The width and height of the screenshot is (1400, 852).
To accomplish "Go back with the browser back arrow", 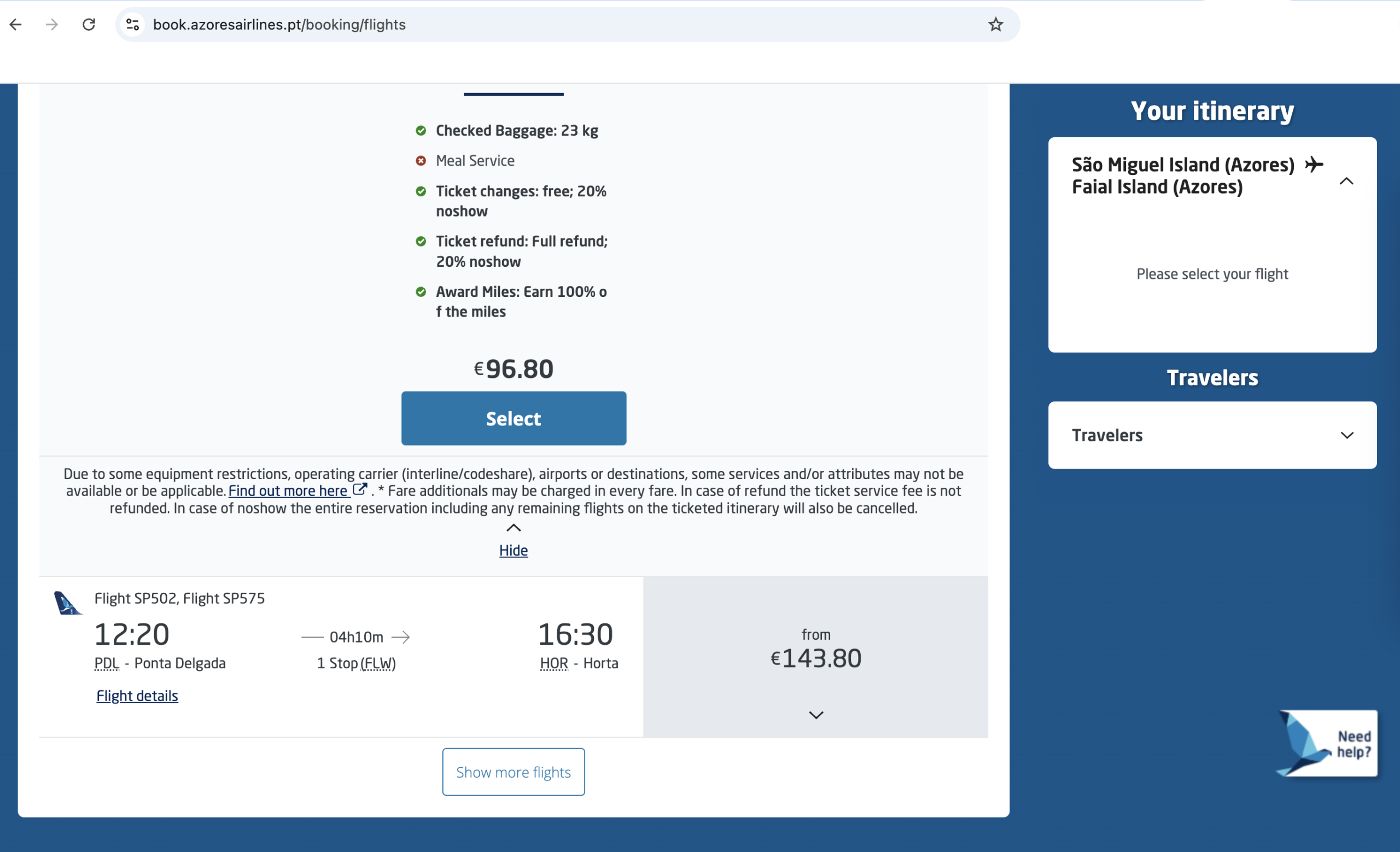I will click(x=16, y=25).
